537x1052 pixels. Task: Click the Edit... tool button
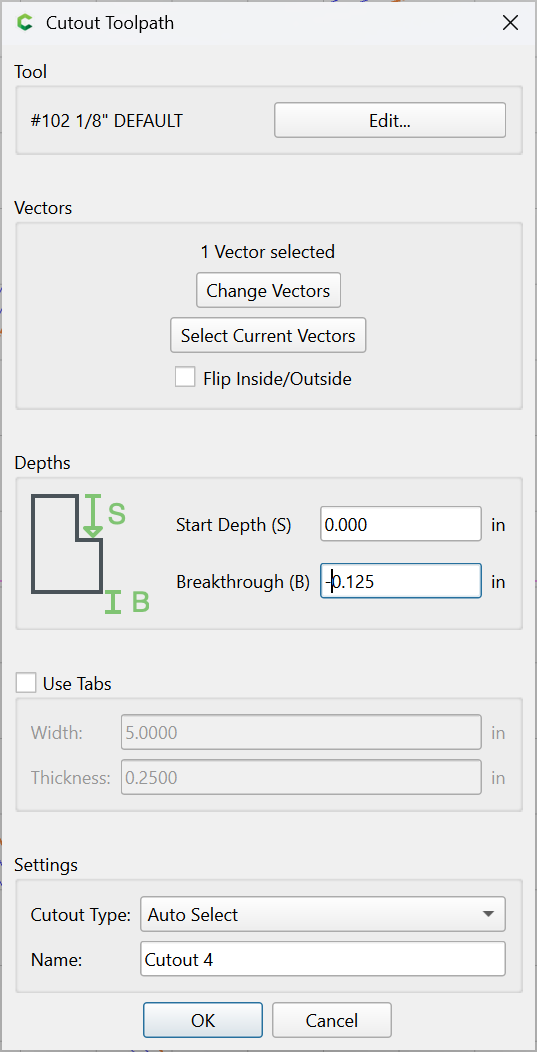tap(390, 120)
